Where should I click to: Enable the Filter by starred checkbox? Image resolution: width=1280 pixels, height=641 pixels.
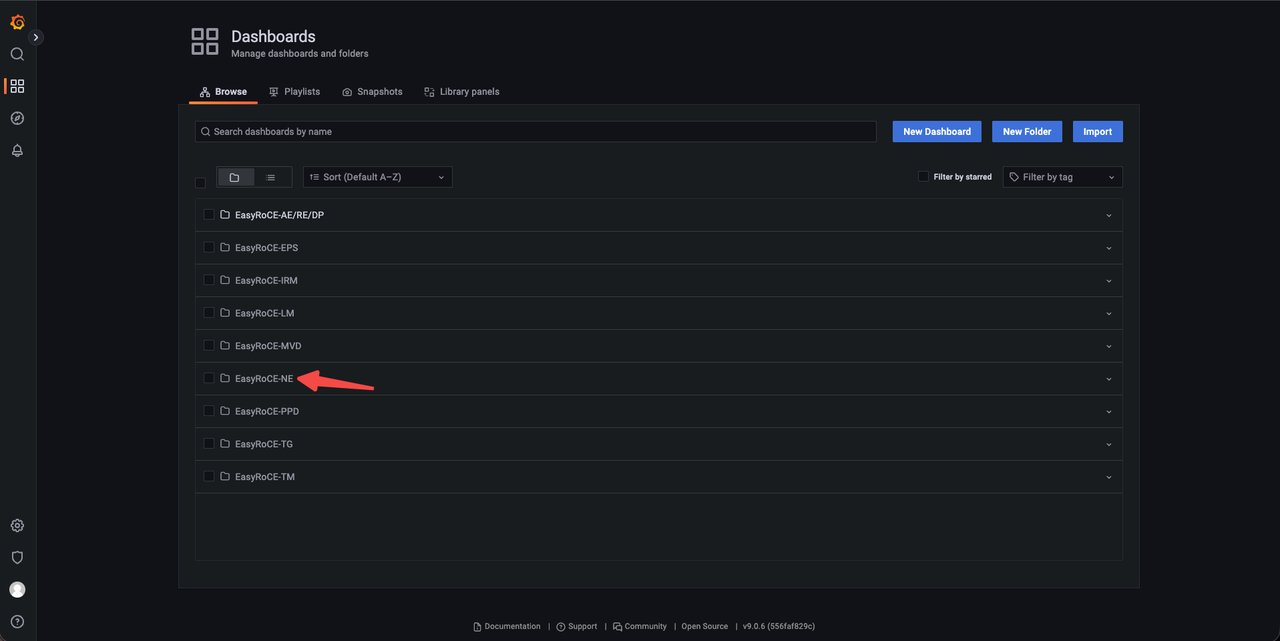(x=923, y=177)
